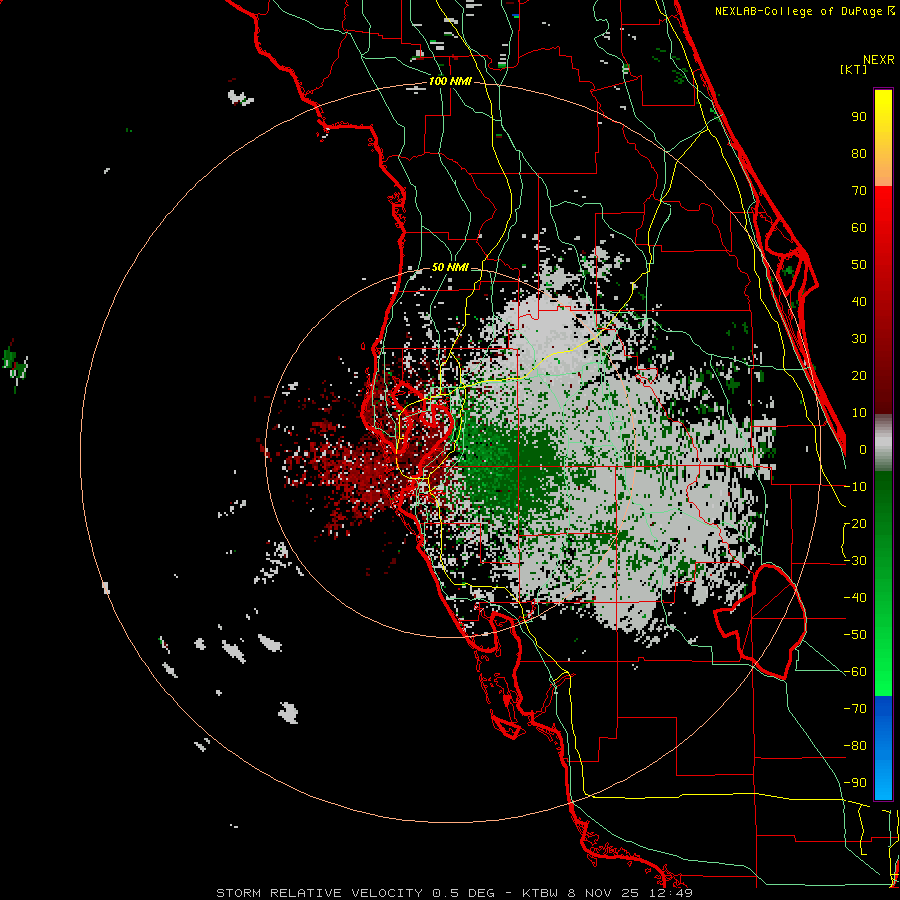Image resolution: width=900 pixels, height=900 pixels.
Task: Click the 50 value on the color scale
Action: pos(859,265)
